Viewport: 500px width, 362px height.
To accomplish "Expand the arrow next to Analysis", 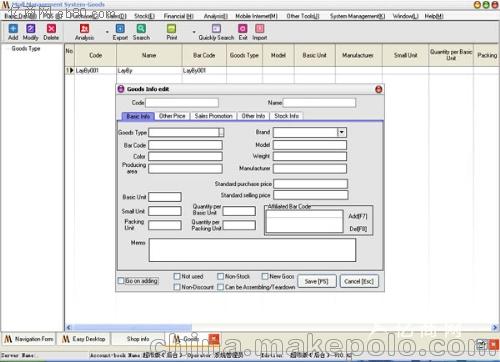I will point(107,32).
